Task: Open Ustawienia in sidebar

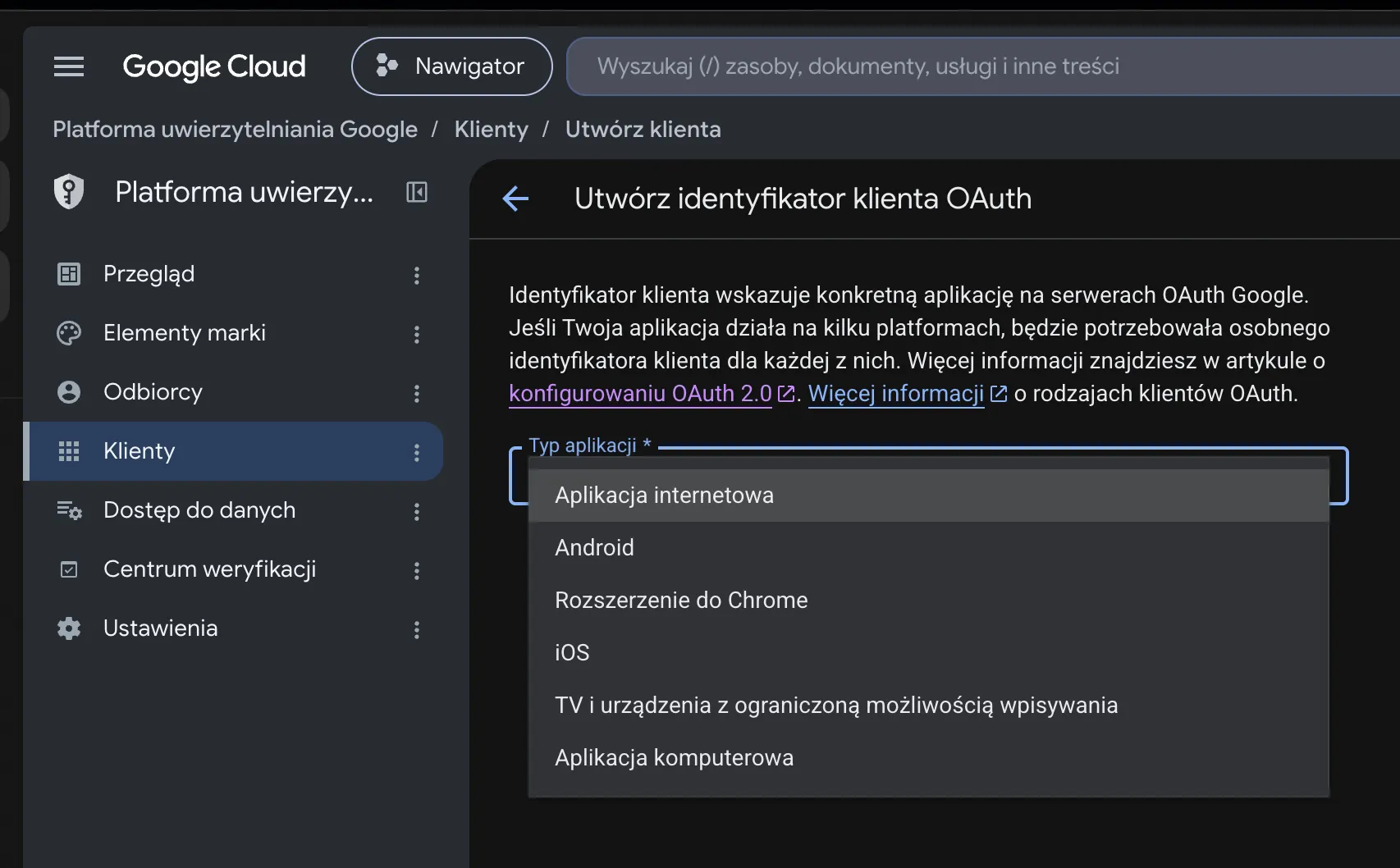Action: pyautogui.click(x=233, y=628)
